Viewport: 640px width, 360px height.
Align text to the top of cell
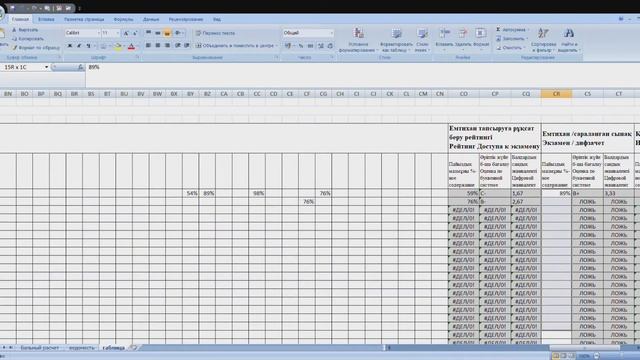(148, 33)
